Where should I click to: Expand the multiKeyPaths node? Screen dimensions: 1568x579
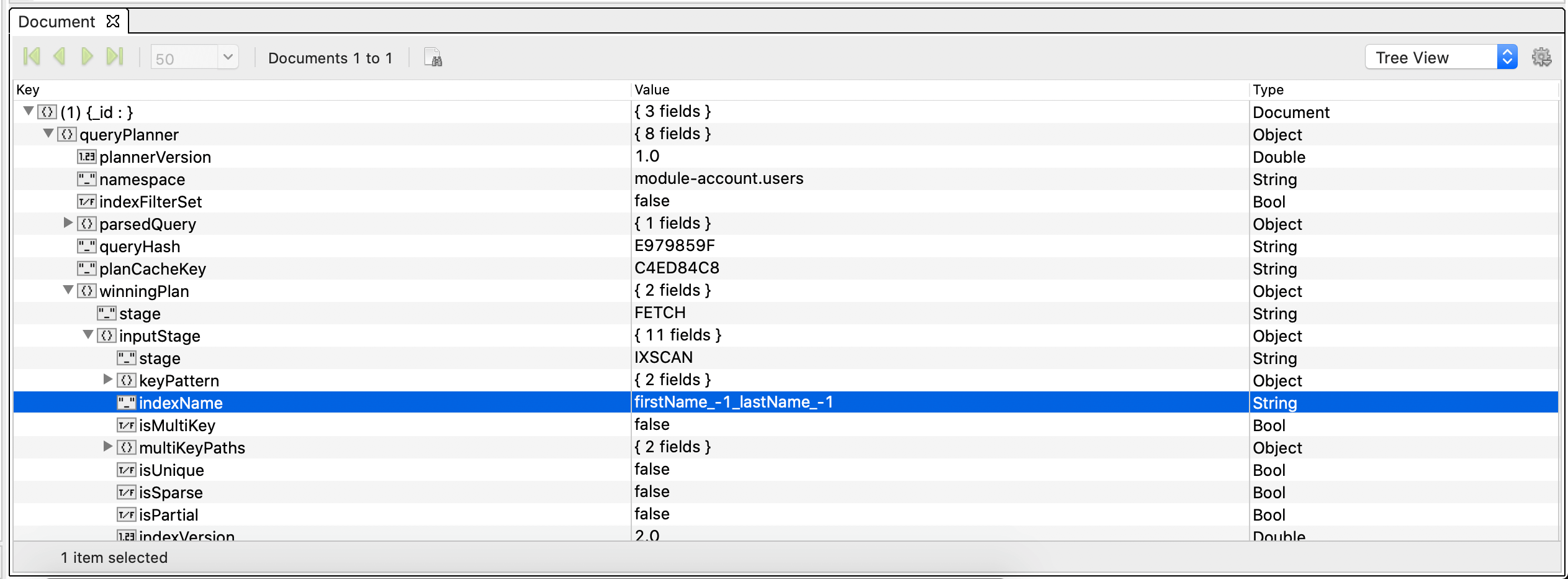(x=107, y=447)
